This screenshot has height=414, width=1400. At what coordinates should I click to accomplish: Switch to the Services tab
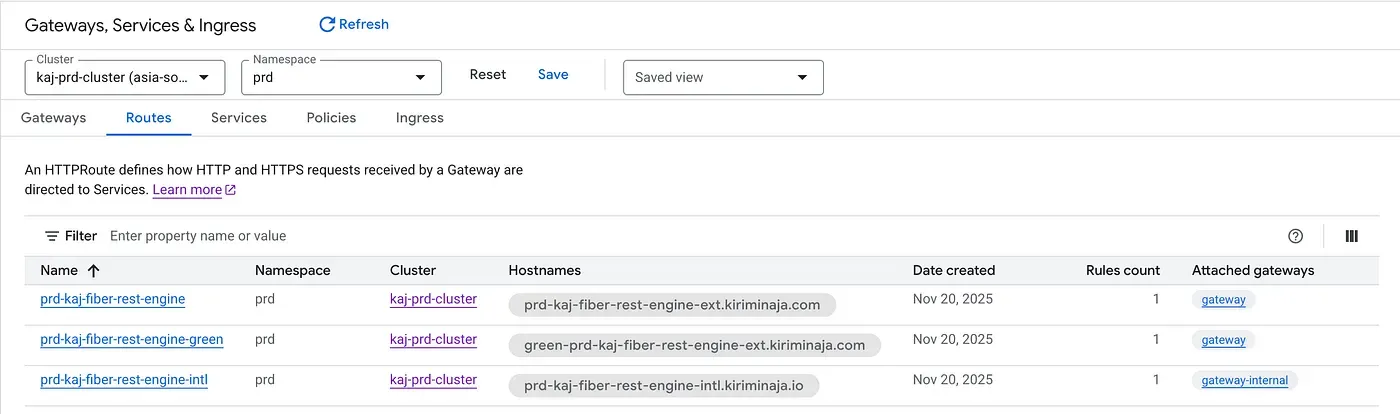coord(238,117)
